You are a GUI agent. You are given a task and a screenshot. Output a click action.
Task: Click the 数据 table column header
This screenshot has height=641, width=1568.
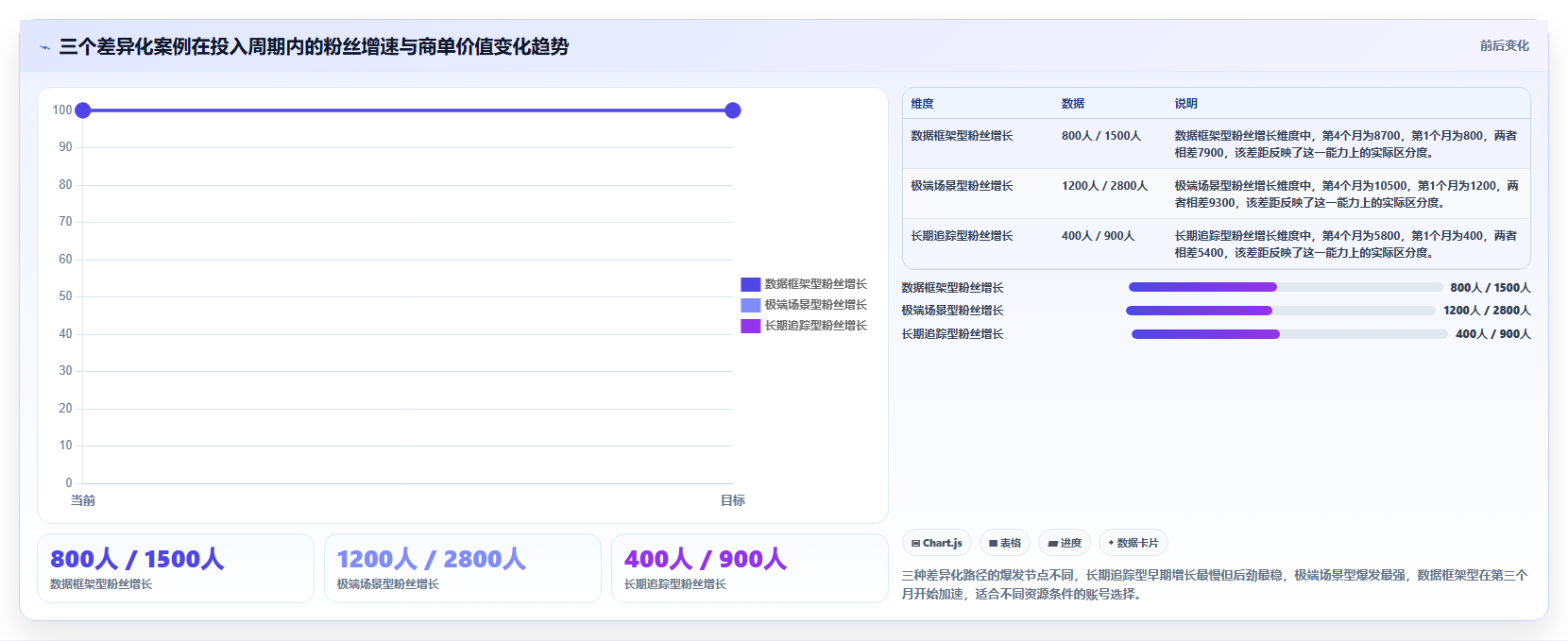click(x=1073, y=104)
